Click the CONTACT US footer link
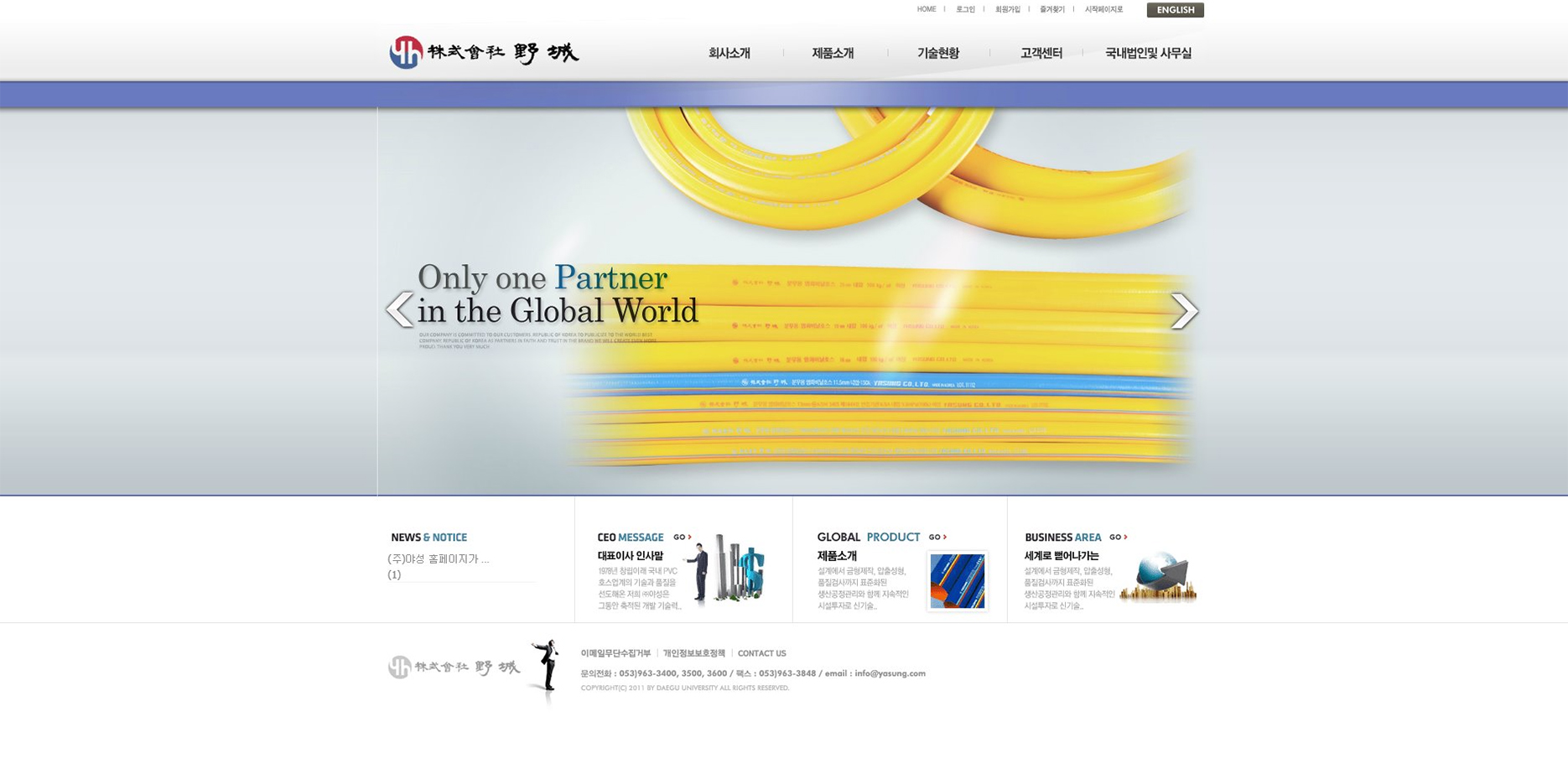This screenshot has height=763, width=1568. point(761,654)
